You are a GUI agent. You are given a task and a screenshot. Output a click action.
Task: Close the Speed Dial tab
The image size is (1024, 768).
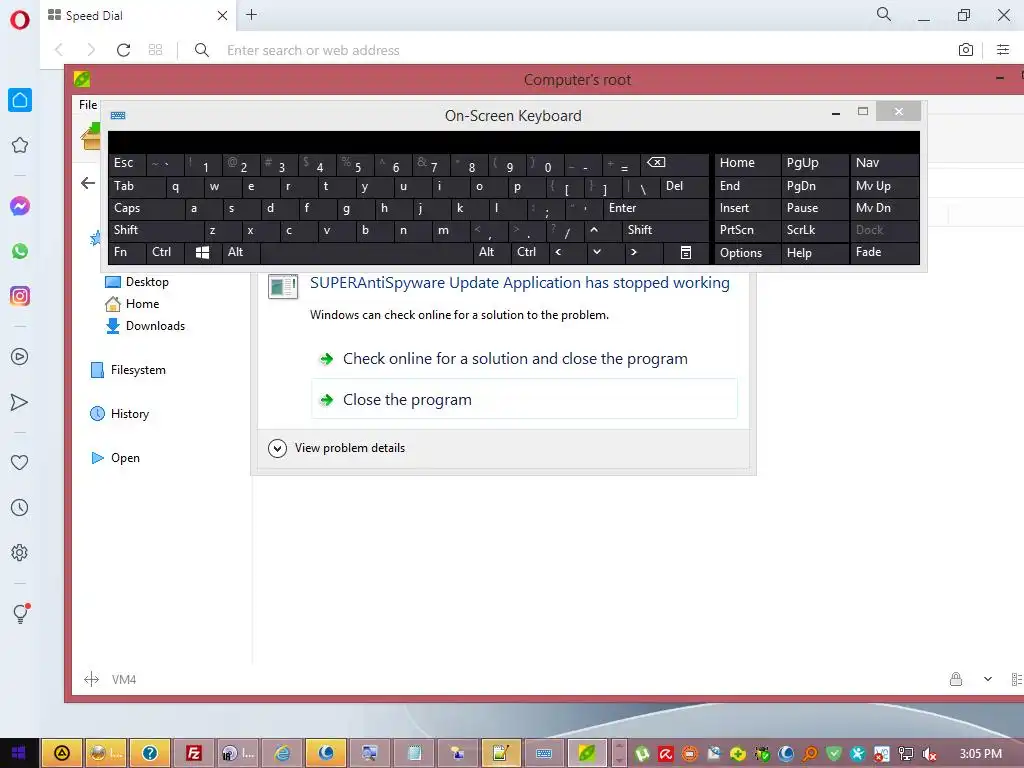point(222,15)
